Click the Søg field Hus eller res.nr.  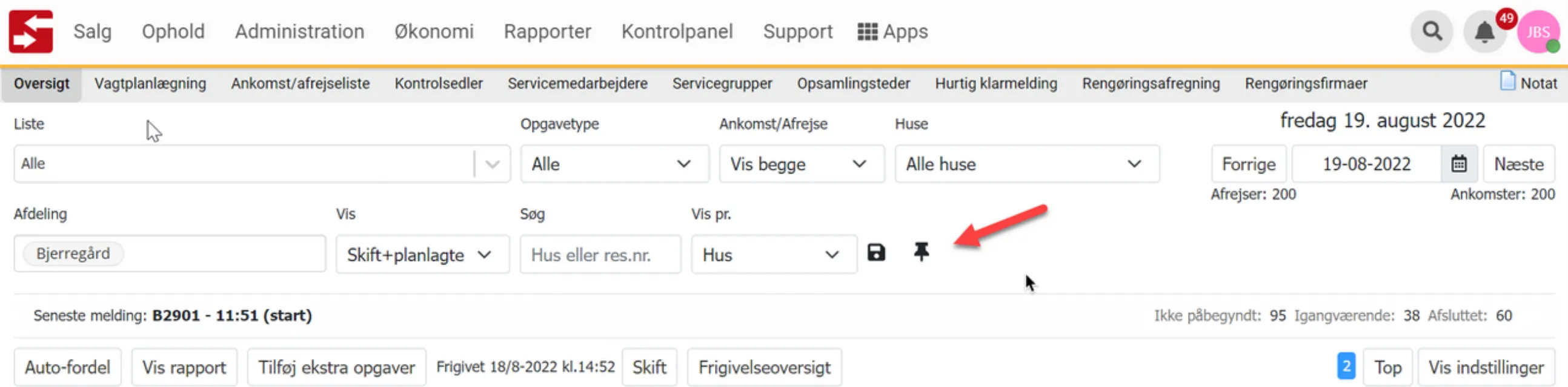tap(600, 254)
